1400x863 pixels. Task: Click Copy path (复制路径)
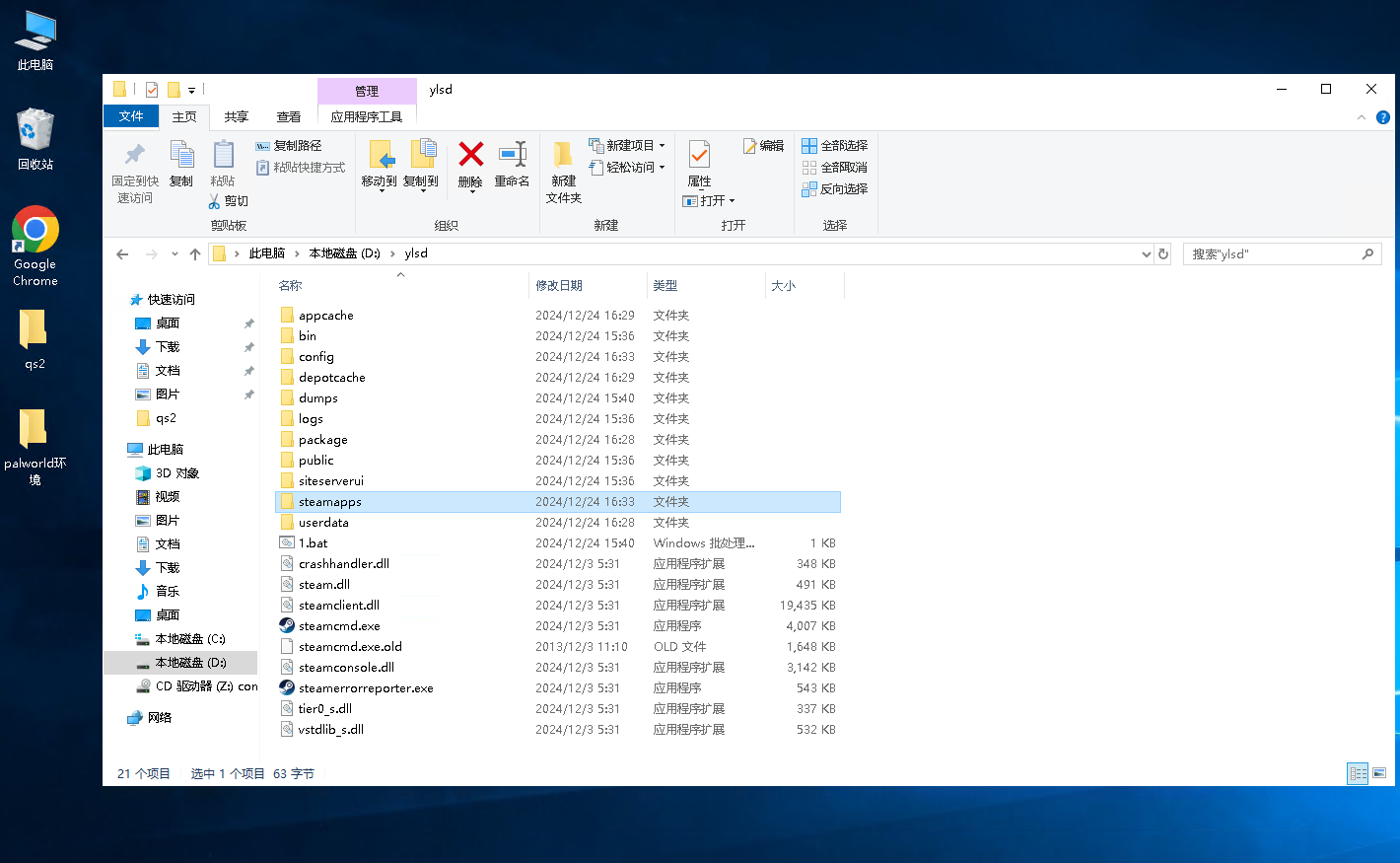pyautogui.click(x=289, y=146)
